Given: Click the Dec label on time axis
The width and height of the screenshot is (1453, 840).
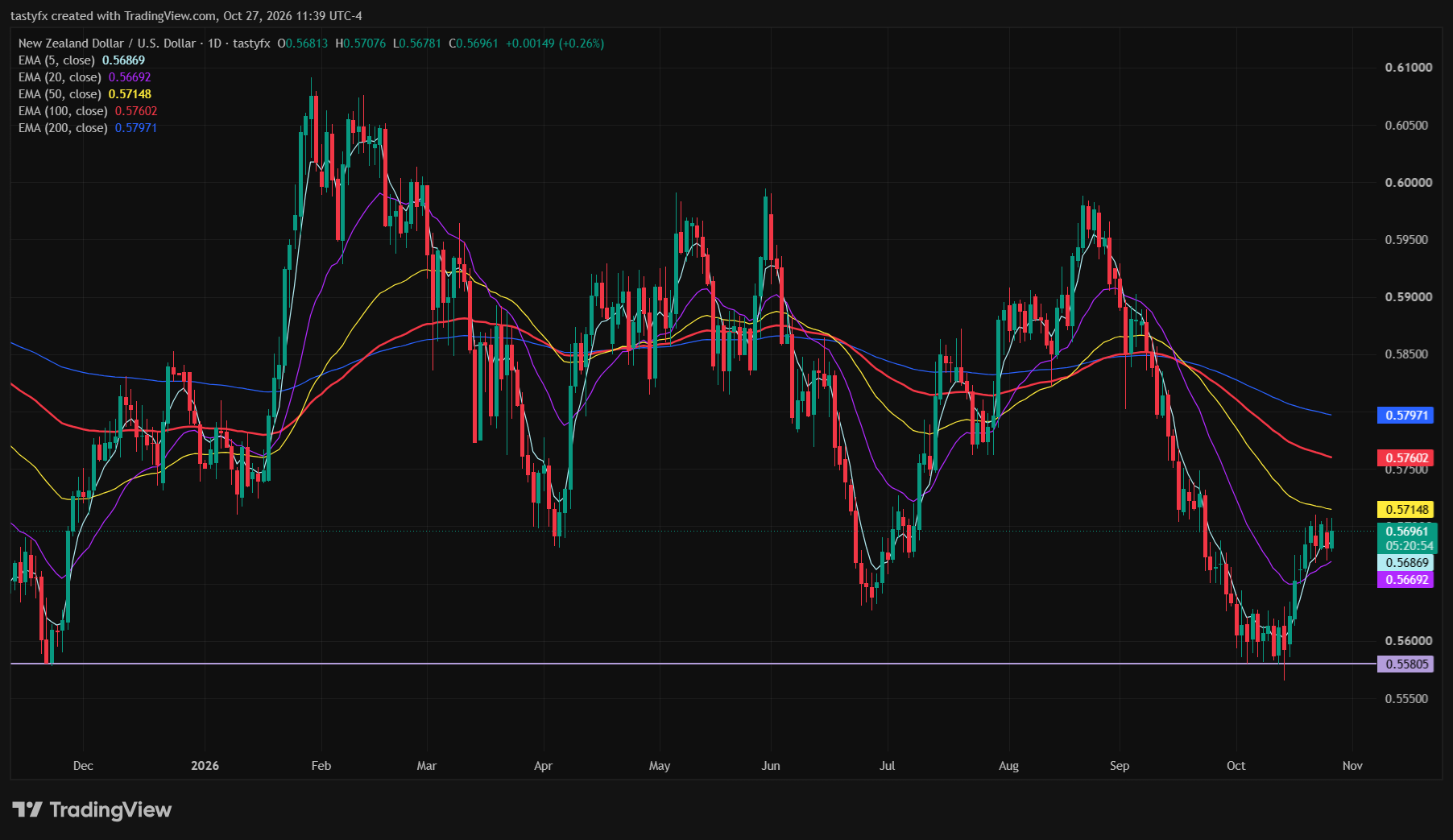Looking at the screenshot, I should (83, 766).
